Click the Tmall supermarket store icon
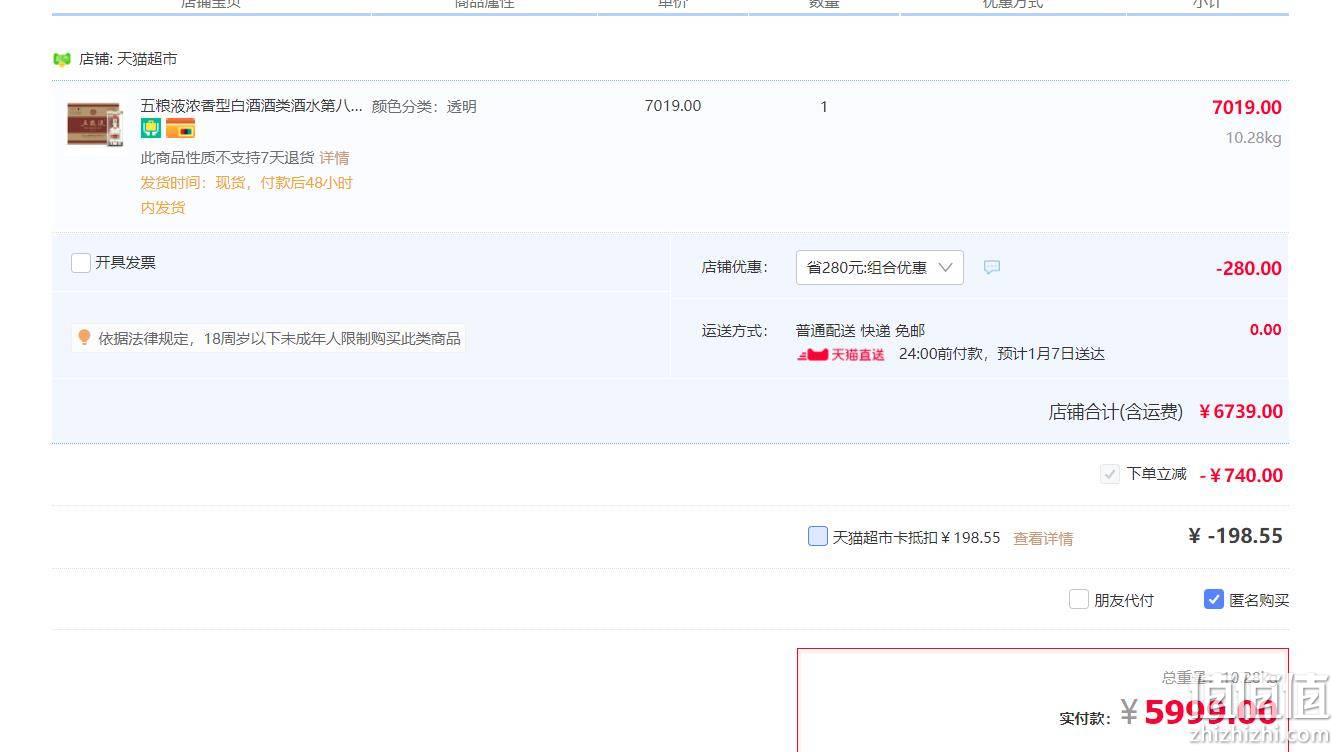This screenshot has width=1339, height=752. click(x=62, y=59)
